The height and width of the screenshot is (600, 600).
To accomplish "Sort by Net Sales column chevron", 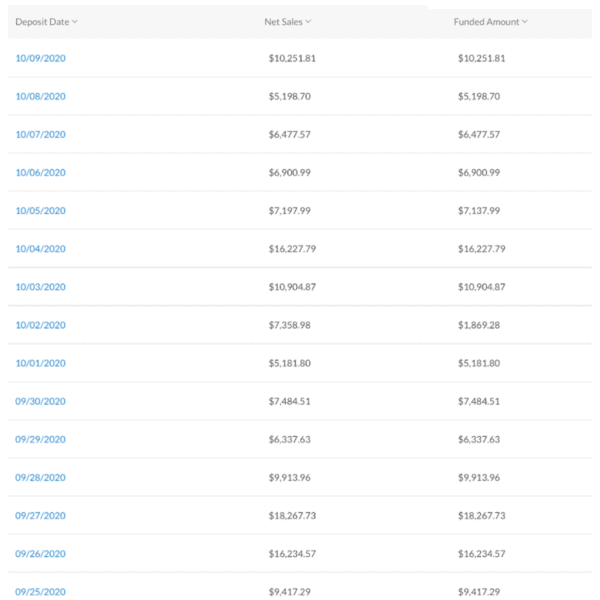I will [308, 22].
